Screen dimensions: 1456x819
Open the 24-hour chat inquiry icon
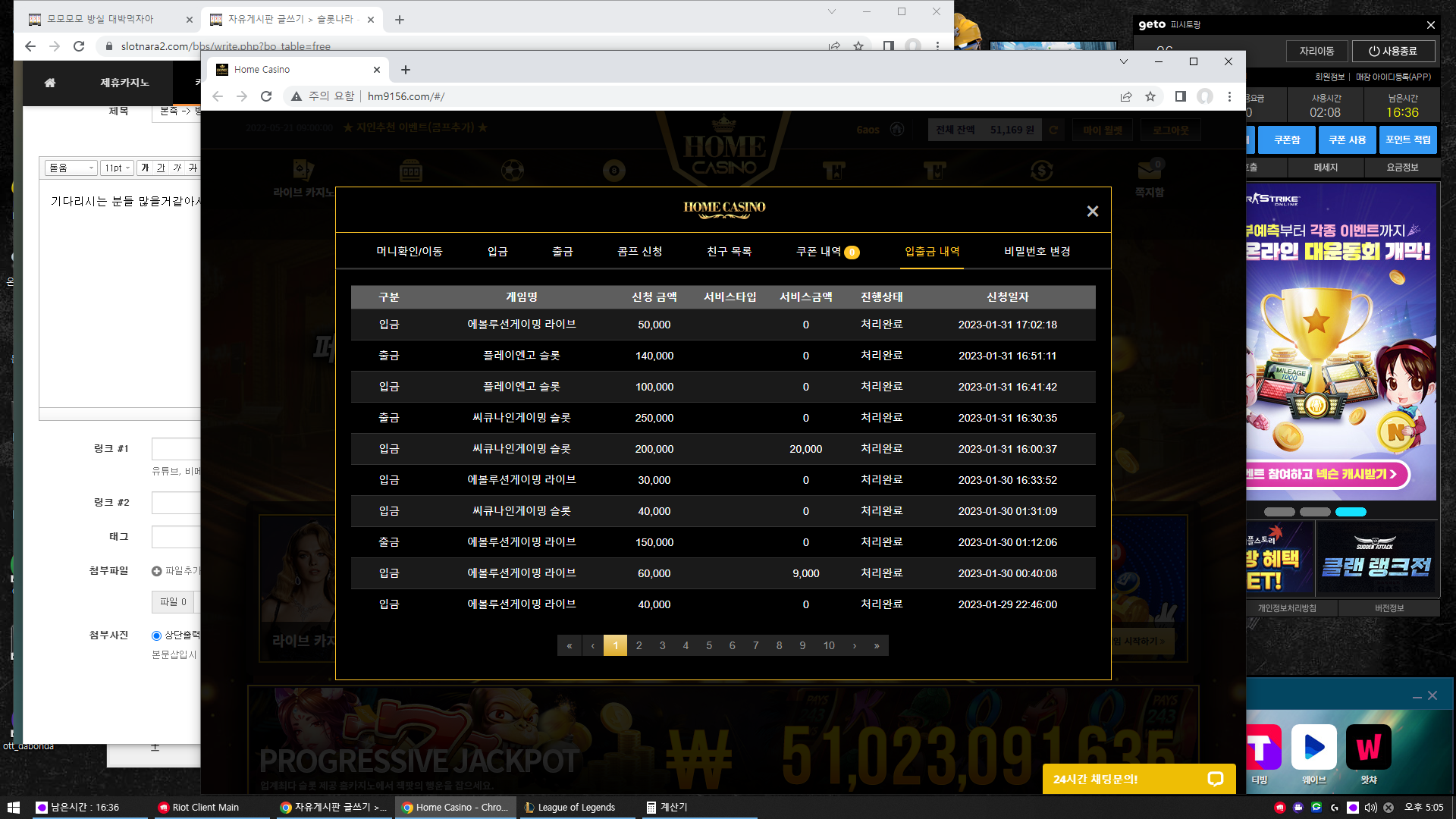1215,779
